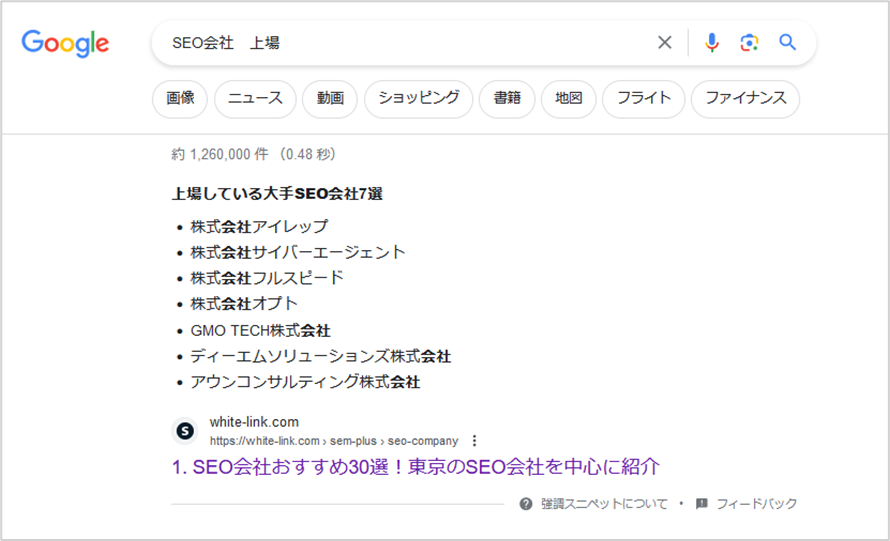This screenshot has height=541, width=890.
Task: Select the list item 株式会社サイバーエージェント
Action: click(x=298, y=252)
